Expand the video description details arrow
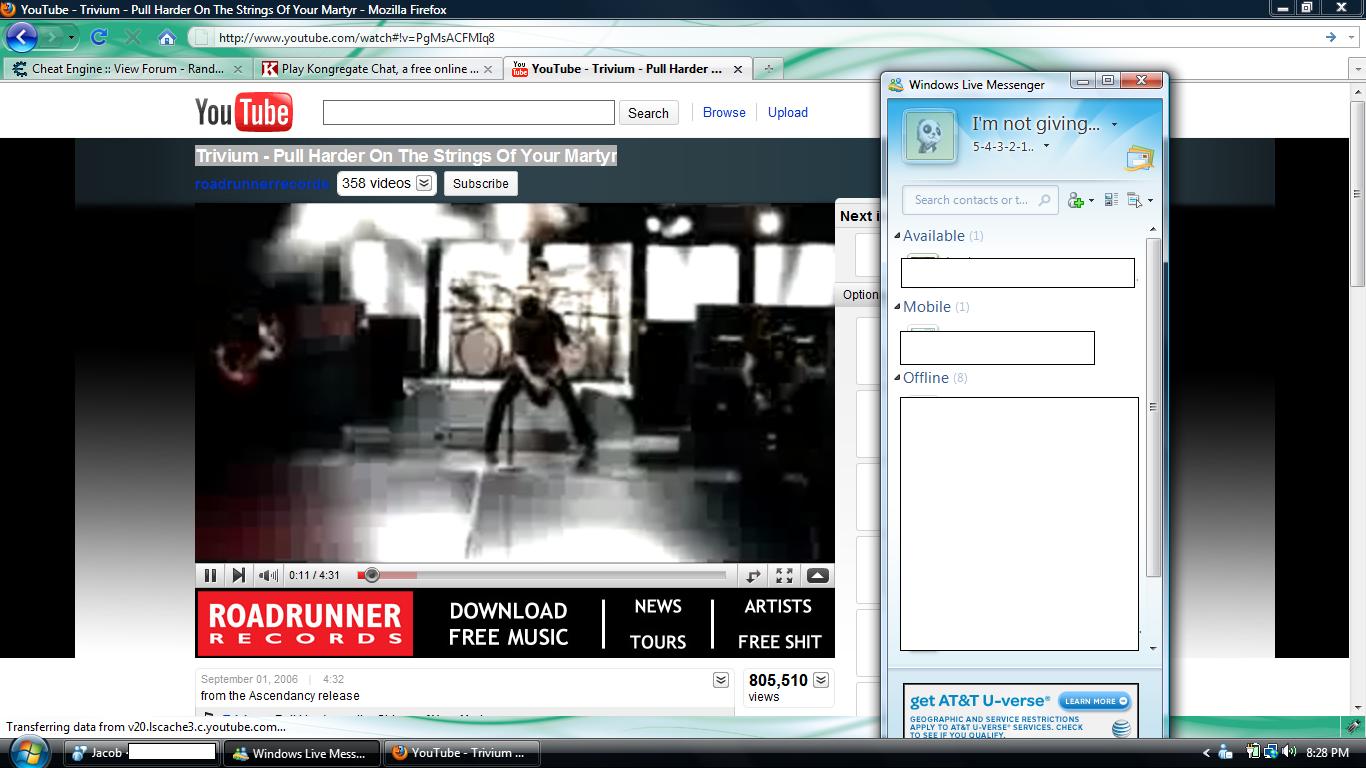The width and height of the screenshot is (1366, 768). point(721,680)
